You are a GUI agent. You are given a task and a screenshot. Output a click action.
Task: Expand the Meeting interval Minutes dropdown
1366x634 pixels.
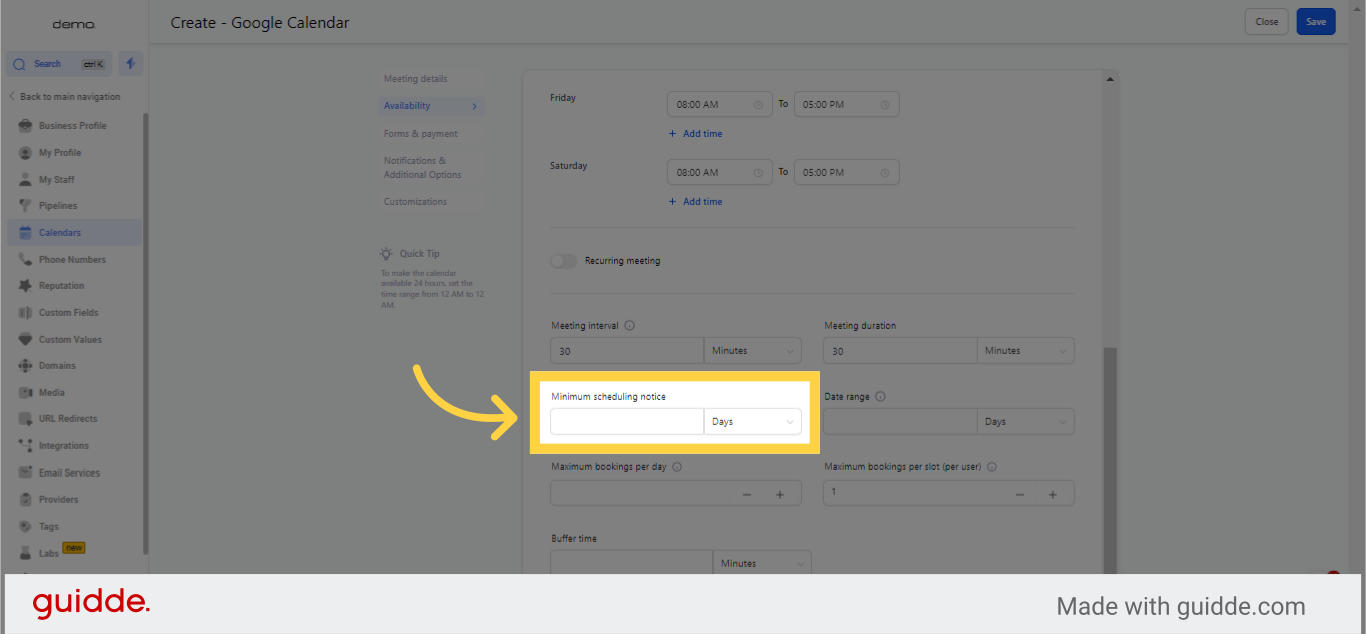coord(752,351)
